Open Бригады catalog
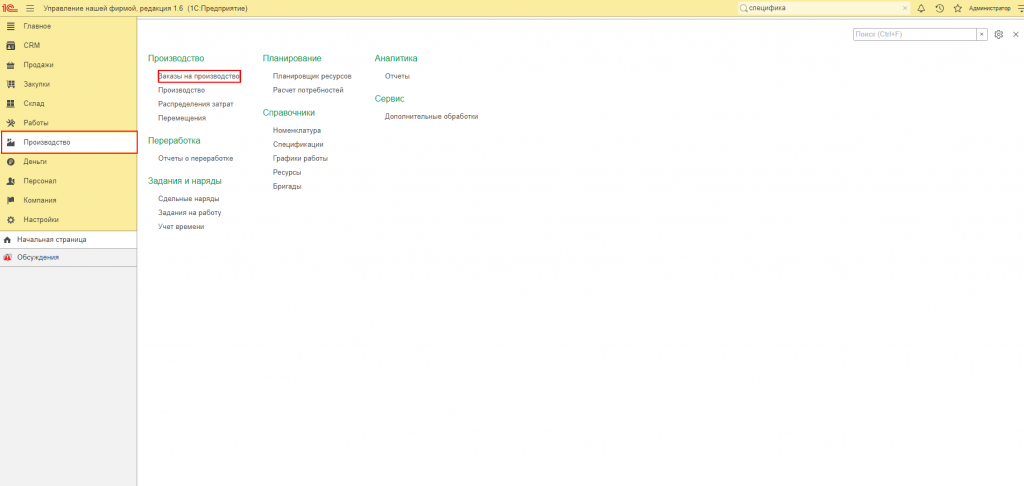The height and width of the screenshot is (486, 1024). (287, 186)
